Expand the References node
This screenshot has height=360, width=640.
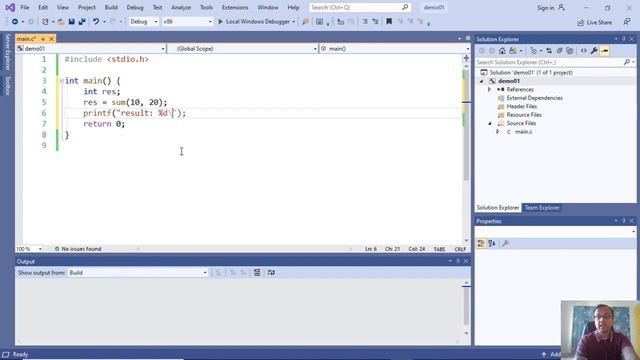point(489,89)
